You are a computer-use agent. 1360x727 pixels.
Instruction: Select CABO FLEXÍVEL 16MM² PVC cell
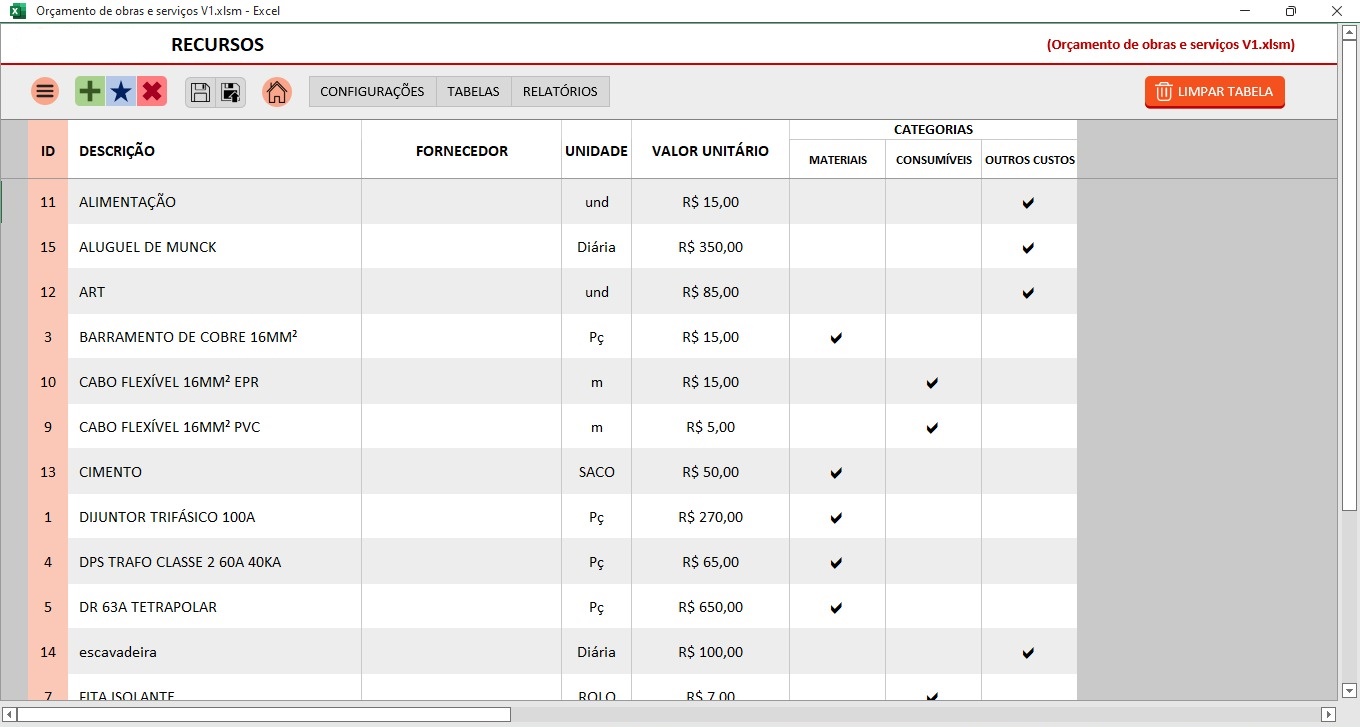coord(214,427)
